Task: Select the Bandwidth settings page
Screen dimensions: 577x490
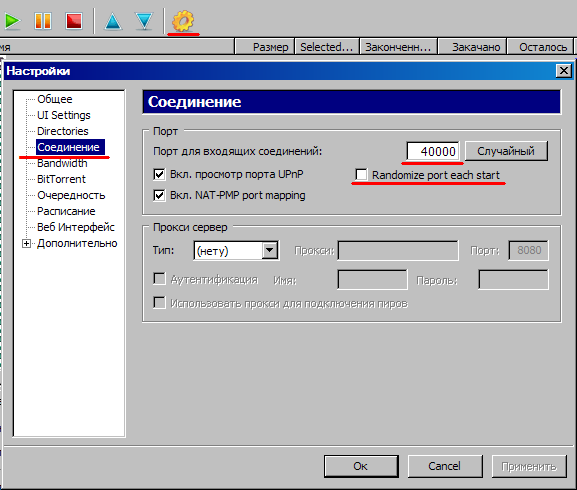Action: [62, 163]
